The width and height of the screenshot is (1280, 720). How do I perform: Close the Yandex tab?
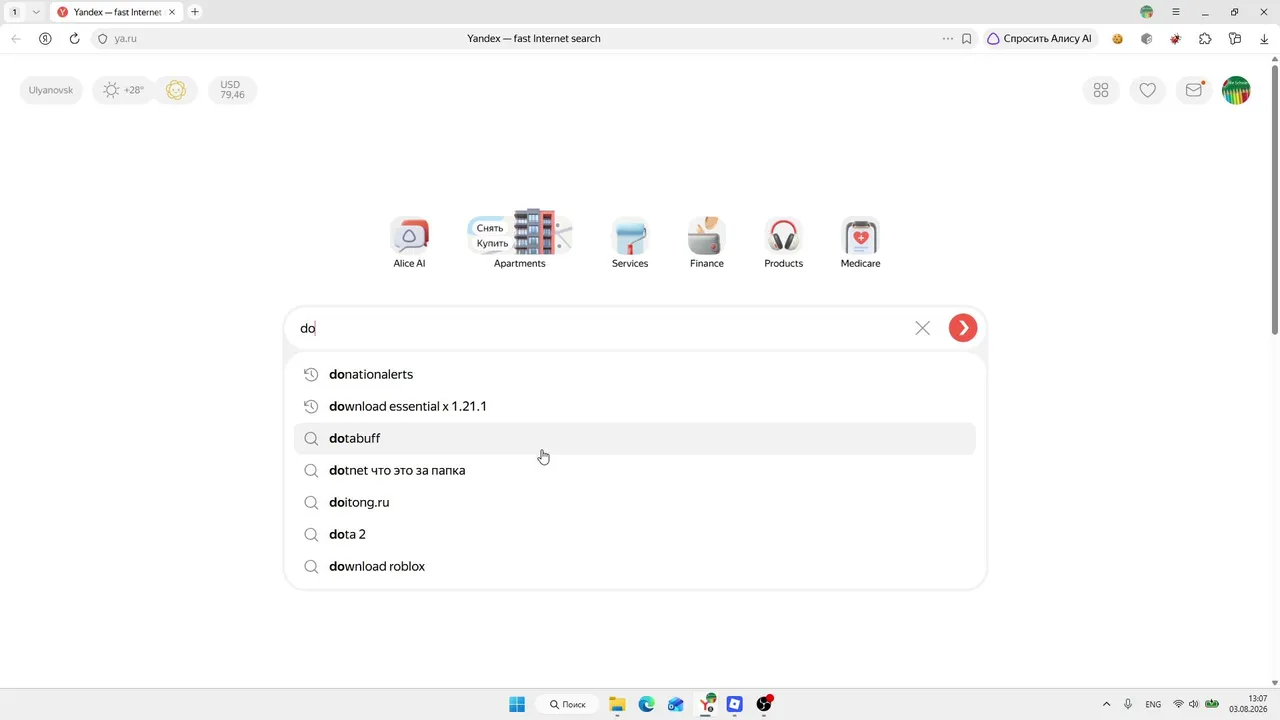[x=172, y=12]
